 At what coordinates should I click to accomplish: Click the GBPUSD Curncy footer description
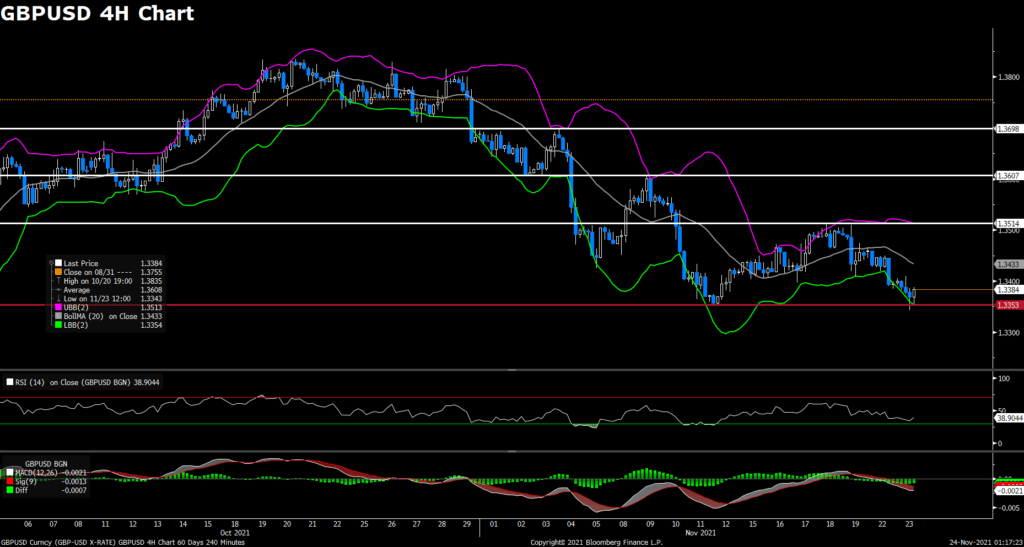click(x=123, y=542)
